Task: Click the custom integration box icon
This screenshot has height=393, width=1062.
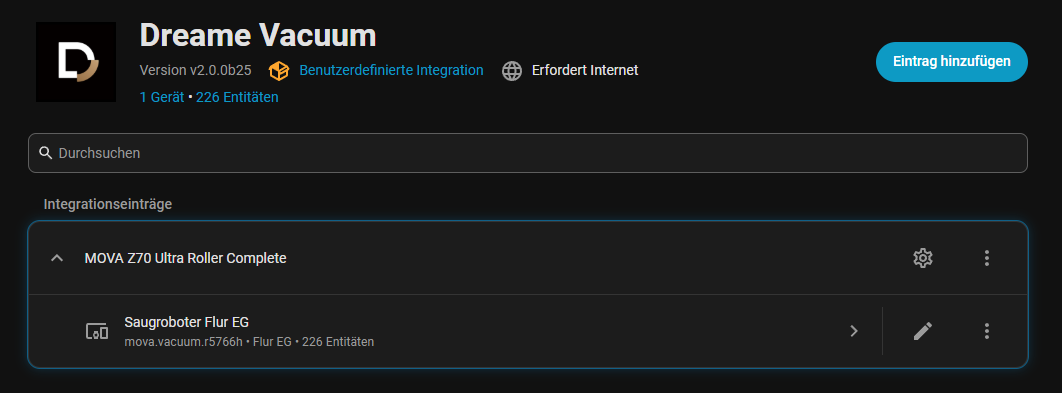Action: click(x=278, y=70)
